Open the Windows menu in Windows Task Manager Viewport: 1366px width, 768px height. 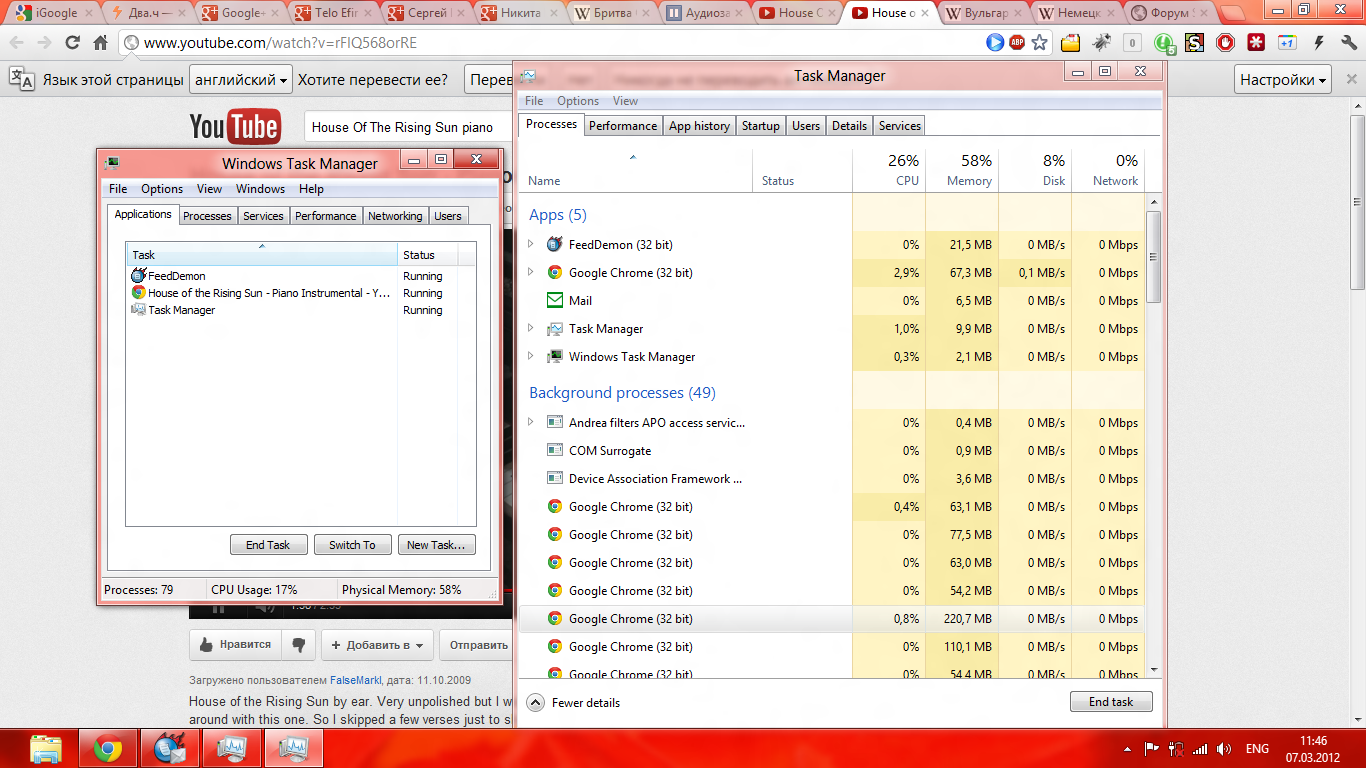260,189
